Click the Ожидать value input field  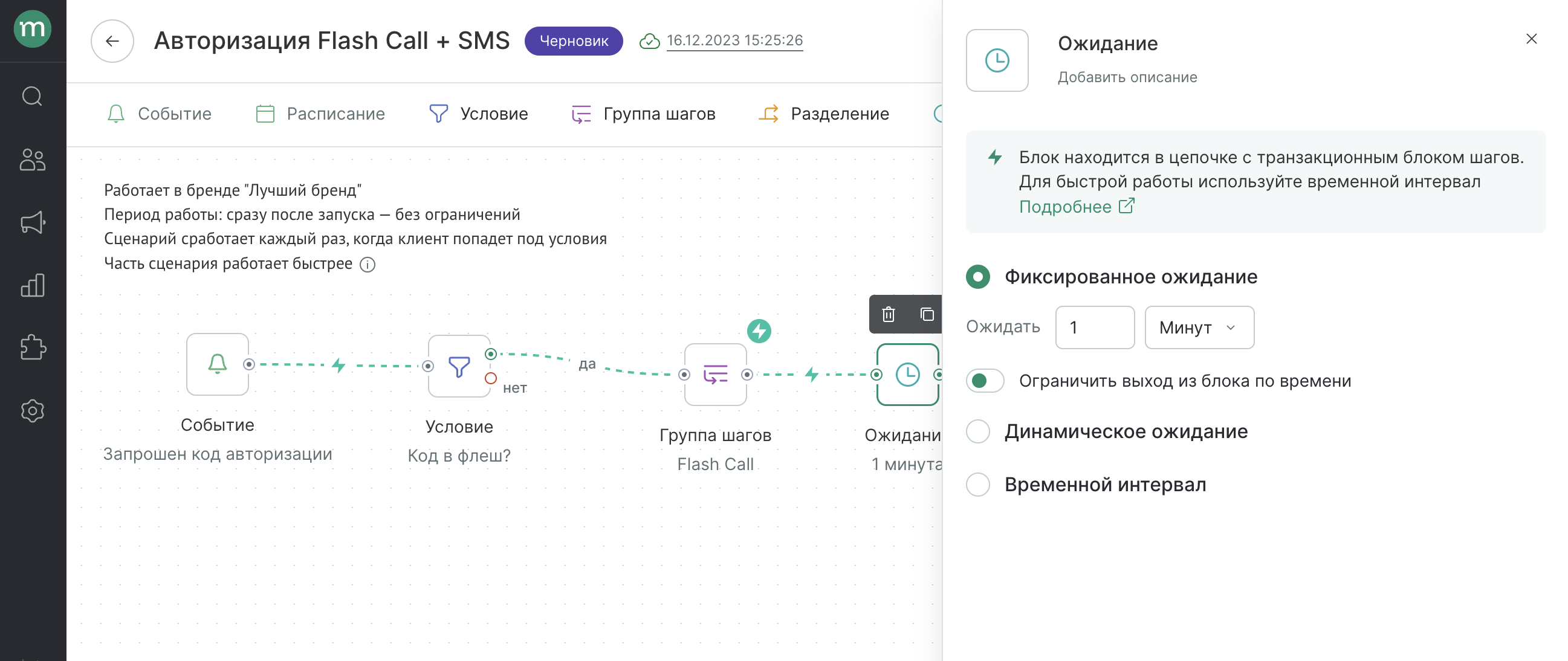(x=1095, y=327)
